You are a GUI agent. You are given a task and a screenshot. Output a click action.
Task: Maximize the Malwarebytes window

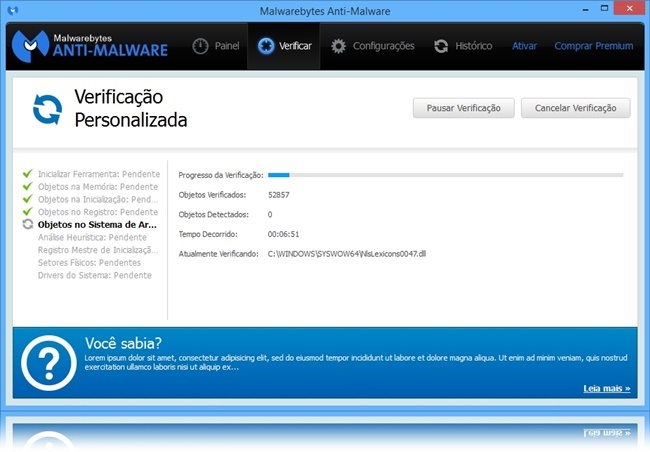coord(604,9)
